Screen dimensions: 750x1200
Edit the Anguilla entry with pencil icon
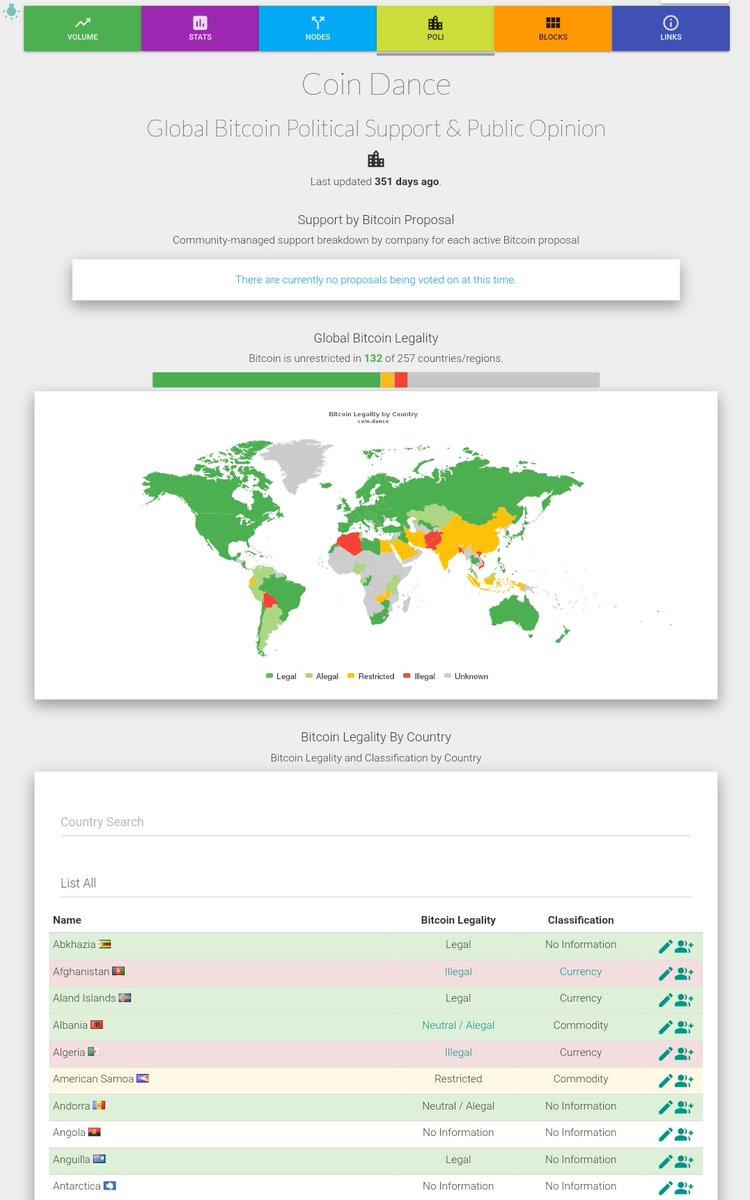pos(666,1161)
